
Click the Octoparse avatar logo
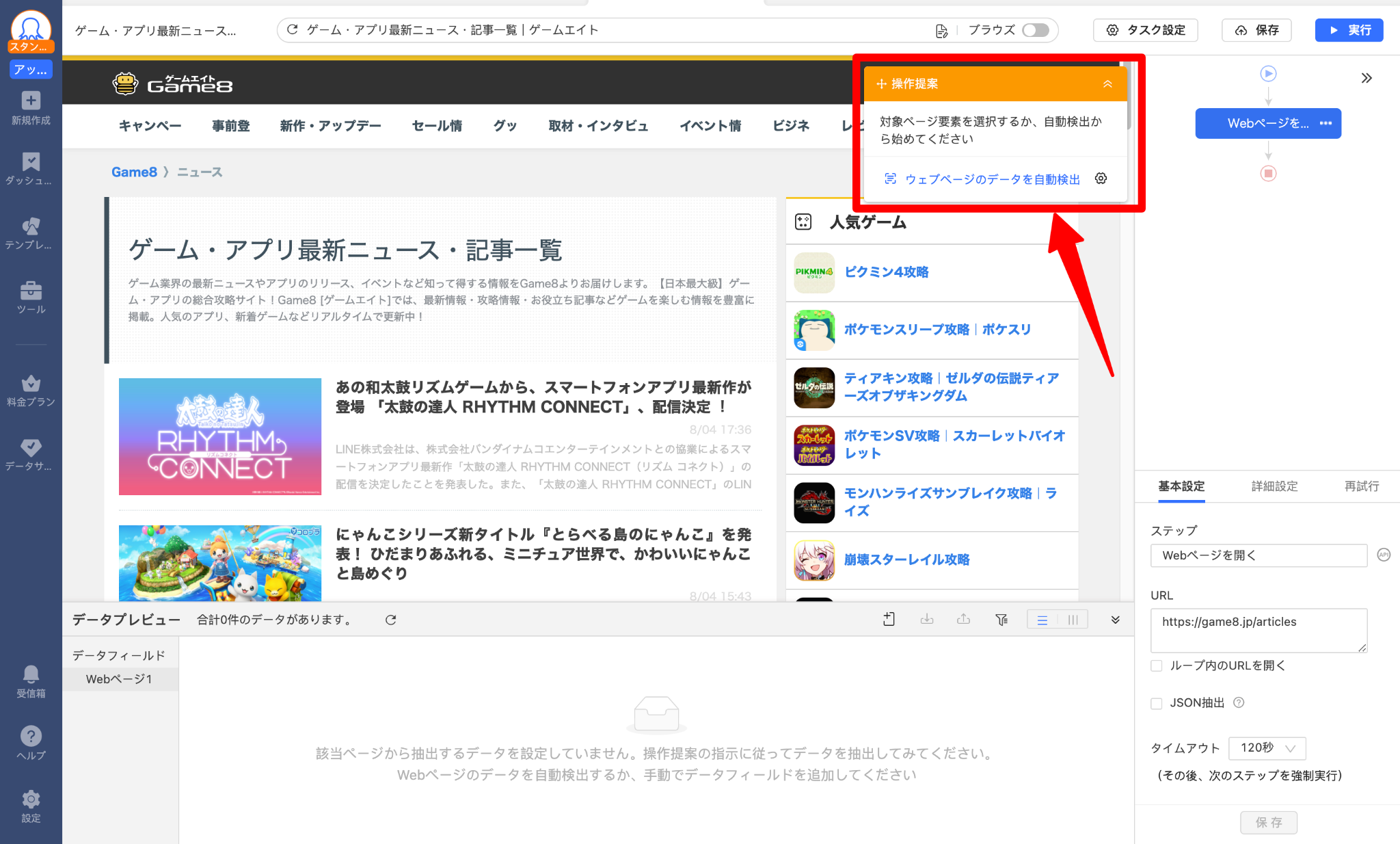(x=31, y=30)
